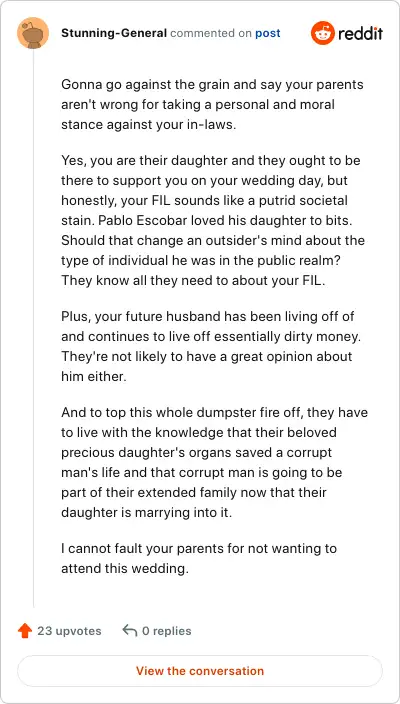Click the "commented on" text

(x=211, y=33)
